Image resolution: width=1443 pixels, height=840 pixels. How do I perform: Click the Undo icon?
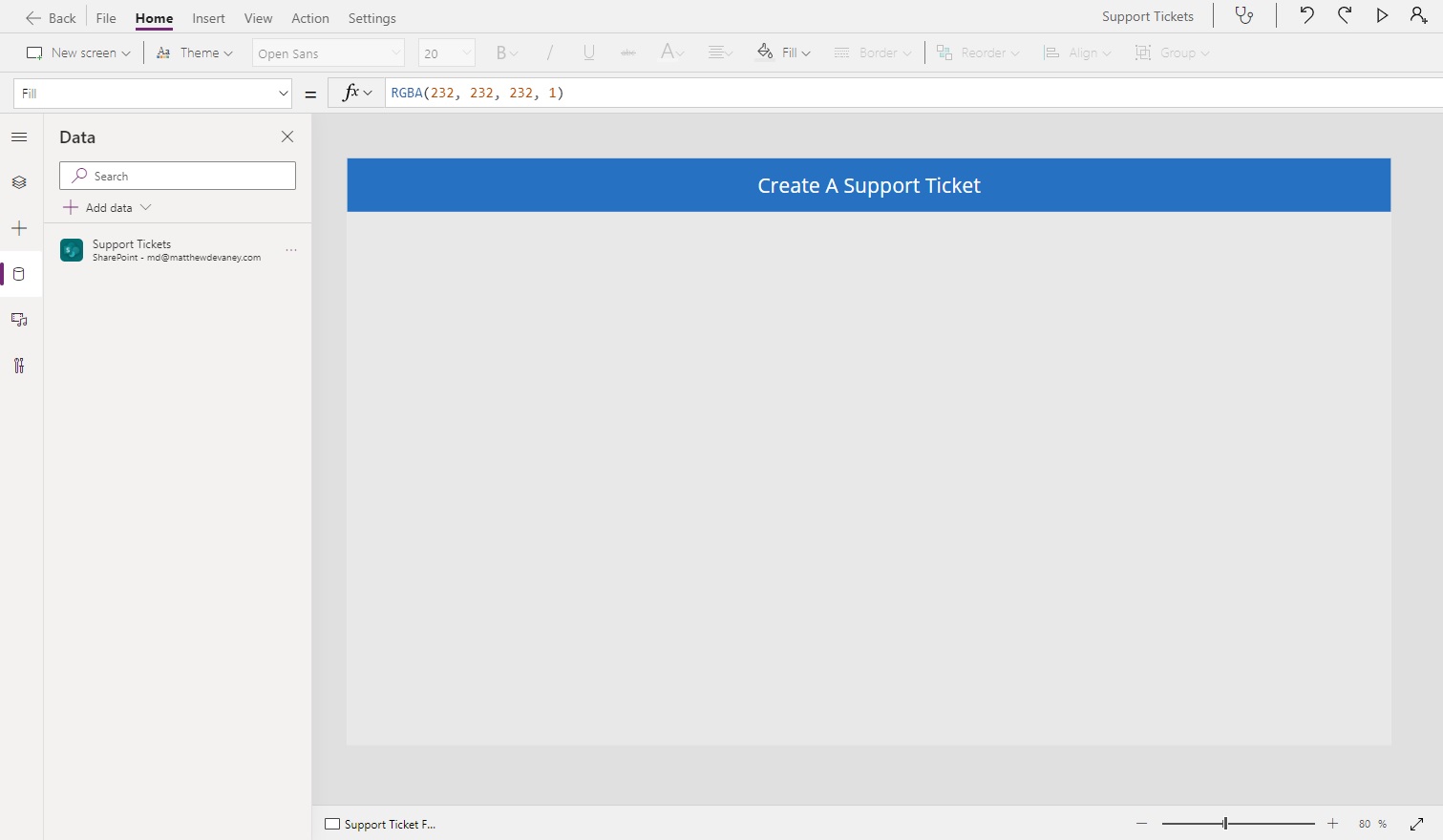(1305, 15)
